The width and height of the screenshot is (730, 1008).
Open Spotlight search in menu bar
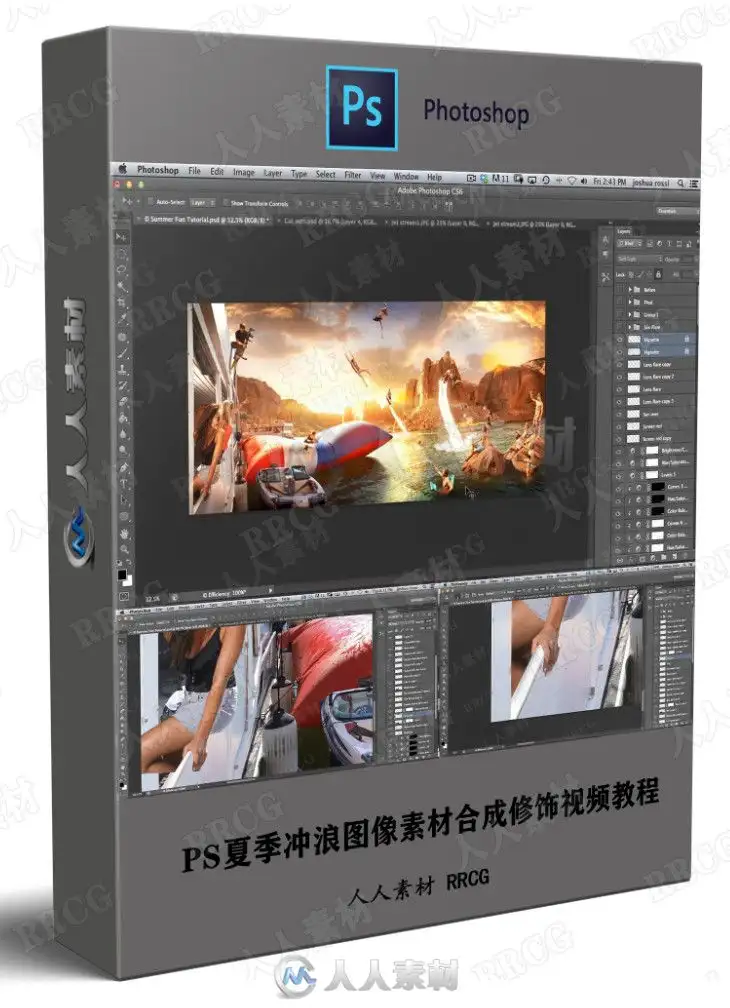click(x=680, y=183)
